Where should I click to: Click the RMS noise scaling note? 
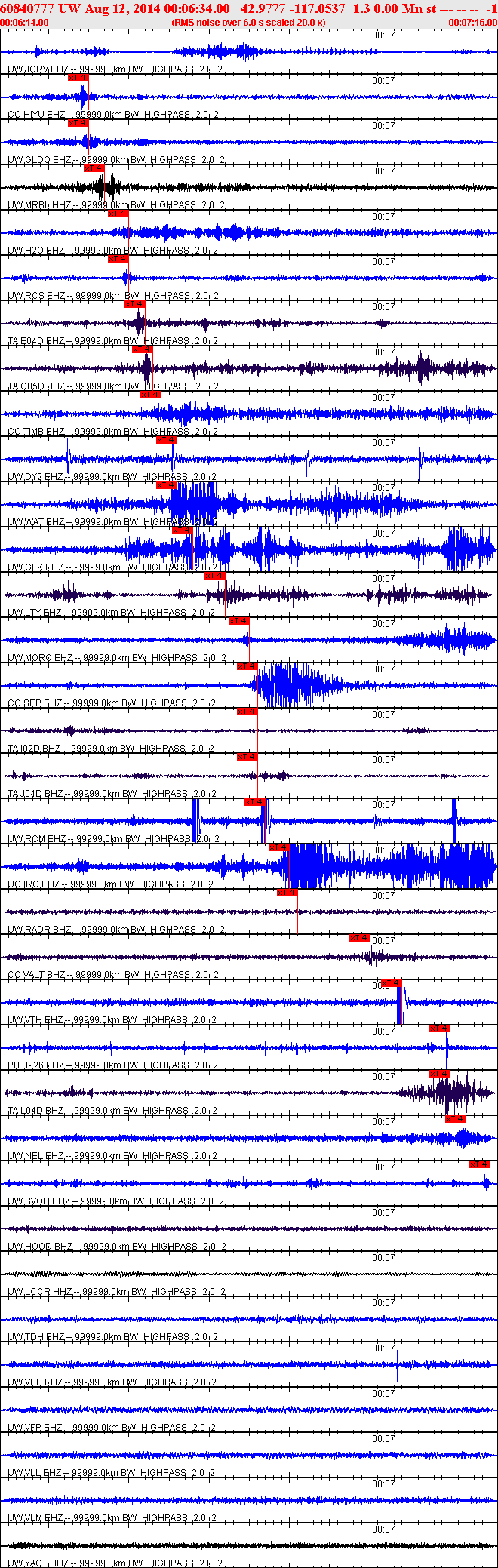tap(249, 23)
